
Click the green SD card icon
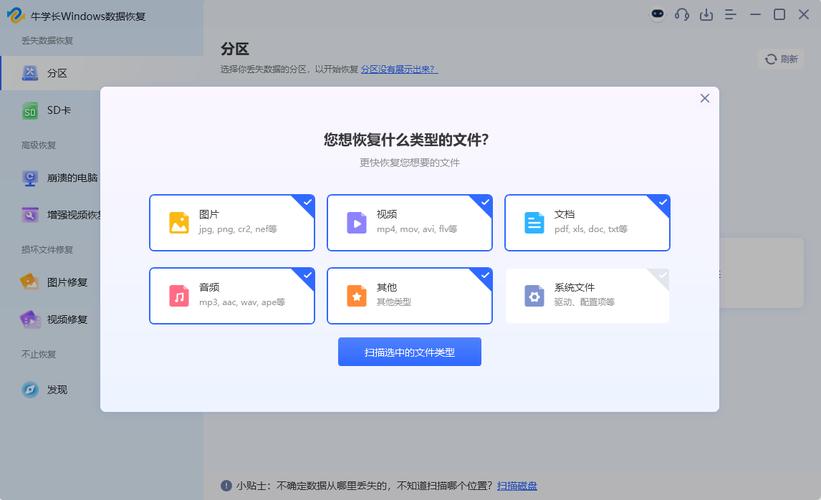click(x=30, y=111)
